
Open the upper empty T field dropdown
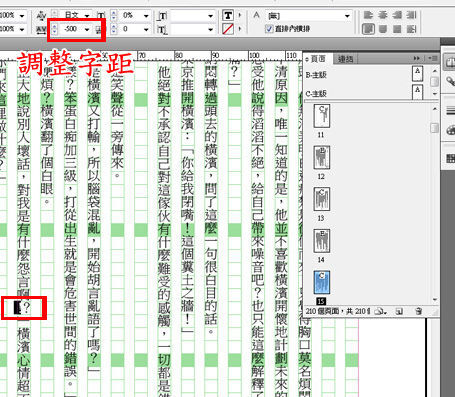(210, 16)
